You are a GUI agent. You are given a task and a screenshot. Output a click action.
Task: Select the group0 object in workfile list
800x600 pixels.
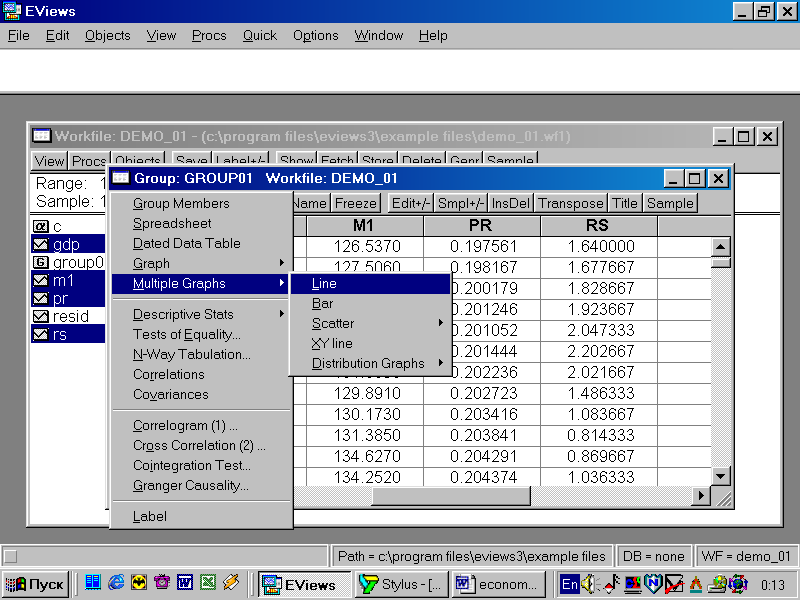[68, 262]
